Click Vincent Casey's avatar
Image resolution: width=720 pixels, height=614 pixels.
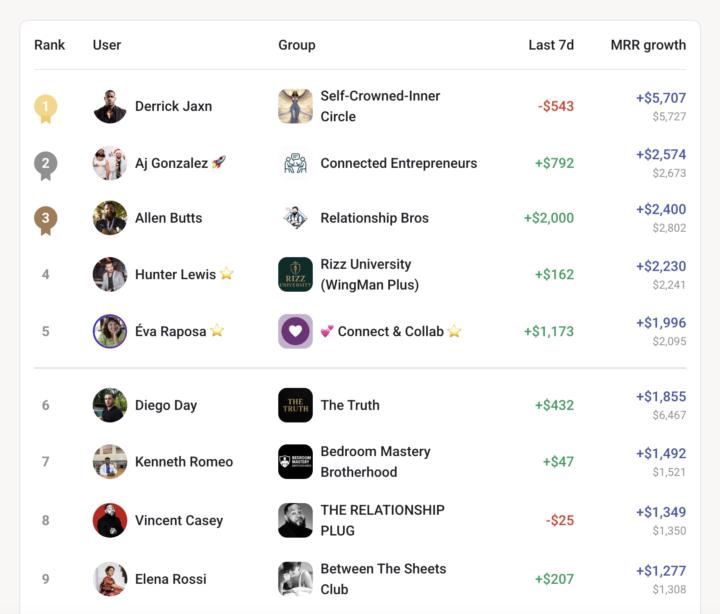110,520
